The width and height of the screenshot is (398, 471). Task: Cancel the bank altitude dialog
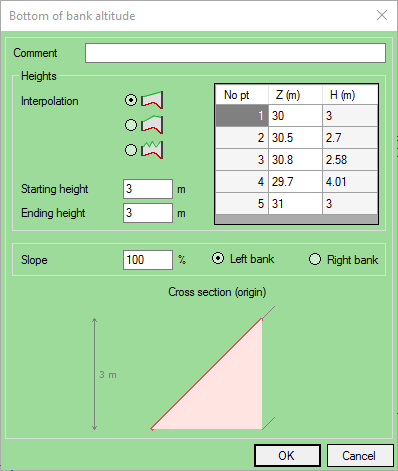(x=360, y=455)
